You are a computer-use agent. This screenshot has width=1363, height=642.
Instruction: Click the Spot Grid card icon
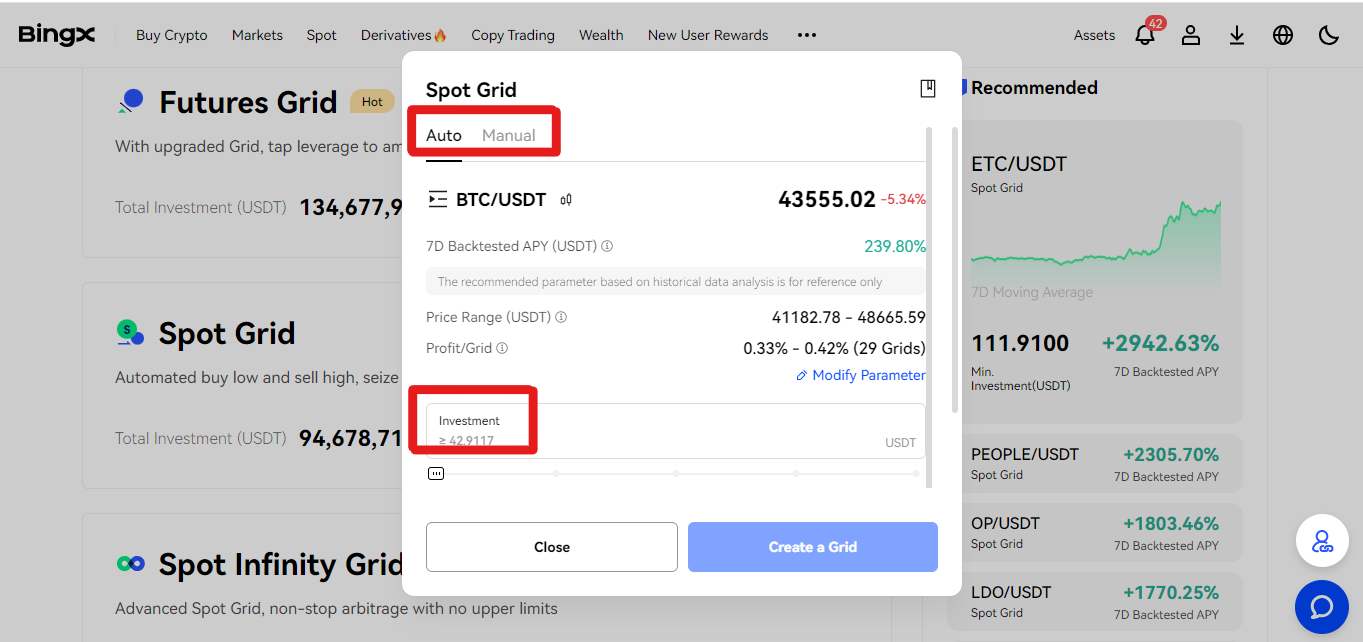pyautogui.click(x=130, y=332)
